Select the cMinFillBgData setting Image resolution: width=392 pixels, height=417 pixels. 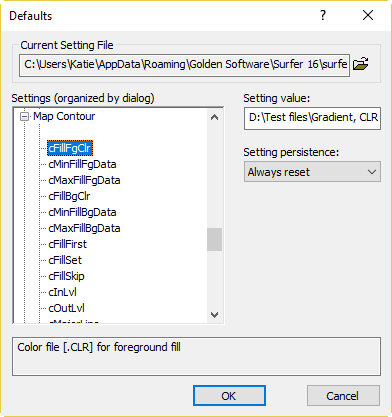click(82, 212)
